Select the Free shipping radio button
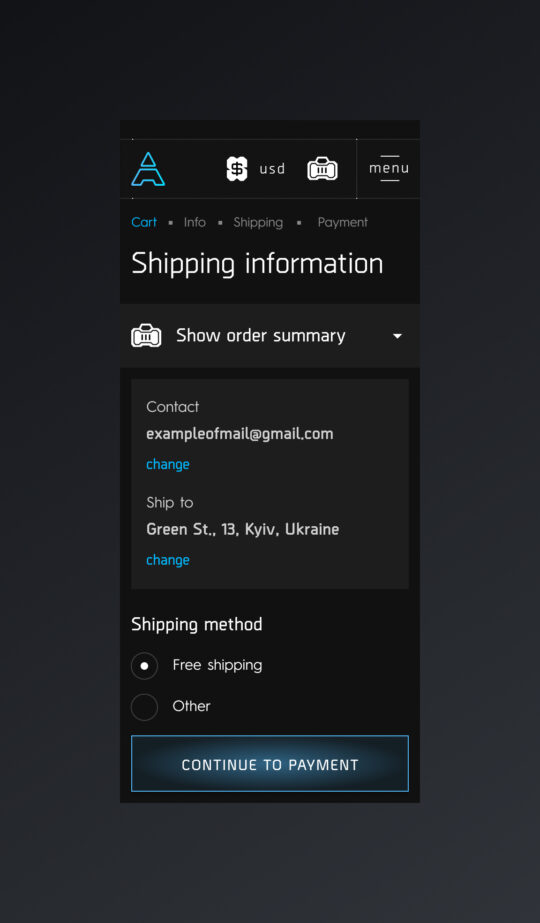 click(144, 666)
